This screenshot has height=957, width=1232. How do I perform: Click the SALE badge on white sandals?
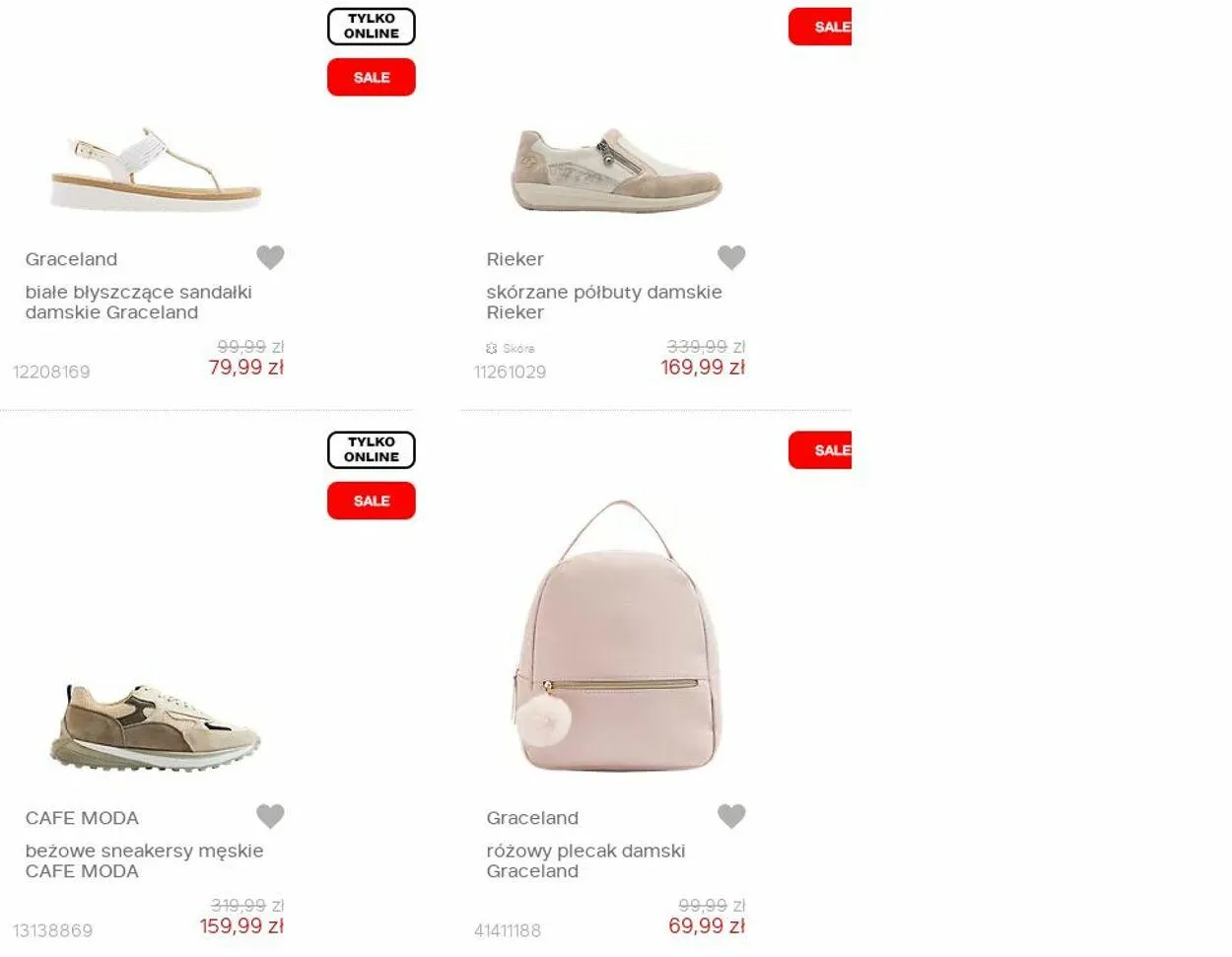click(x=372, y=77)
